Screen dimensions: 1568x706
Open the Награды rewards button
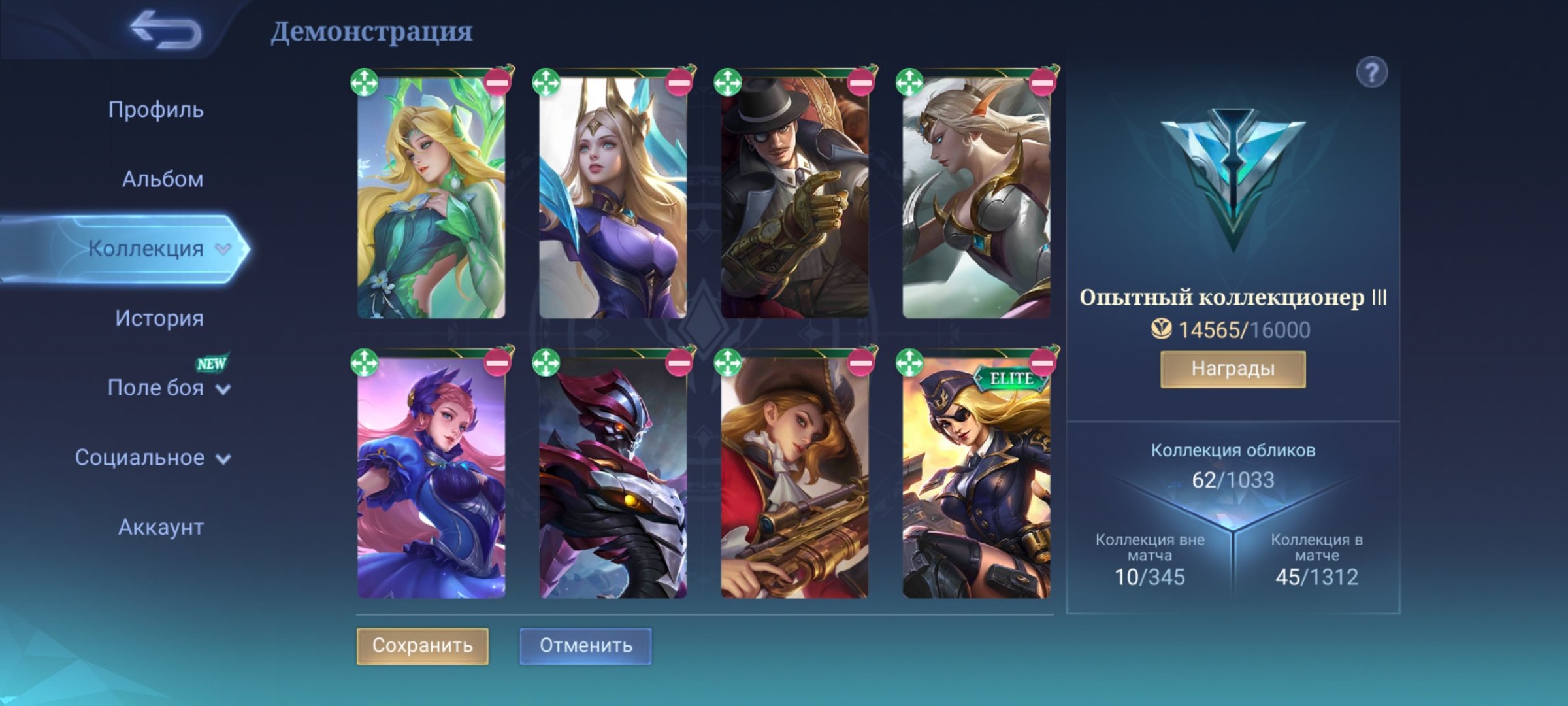pos(1233,369)
